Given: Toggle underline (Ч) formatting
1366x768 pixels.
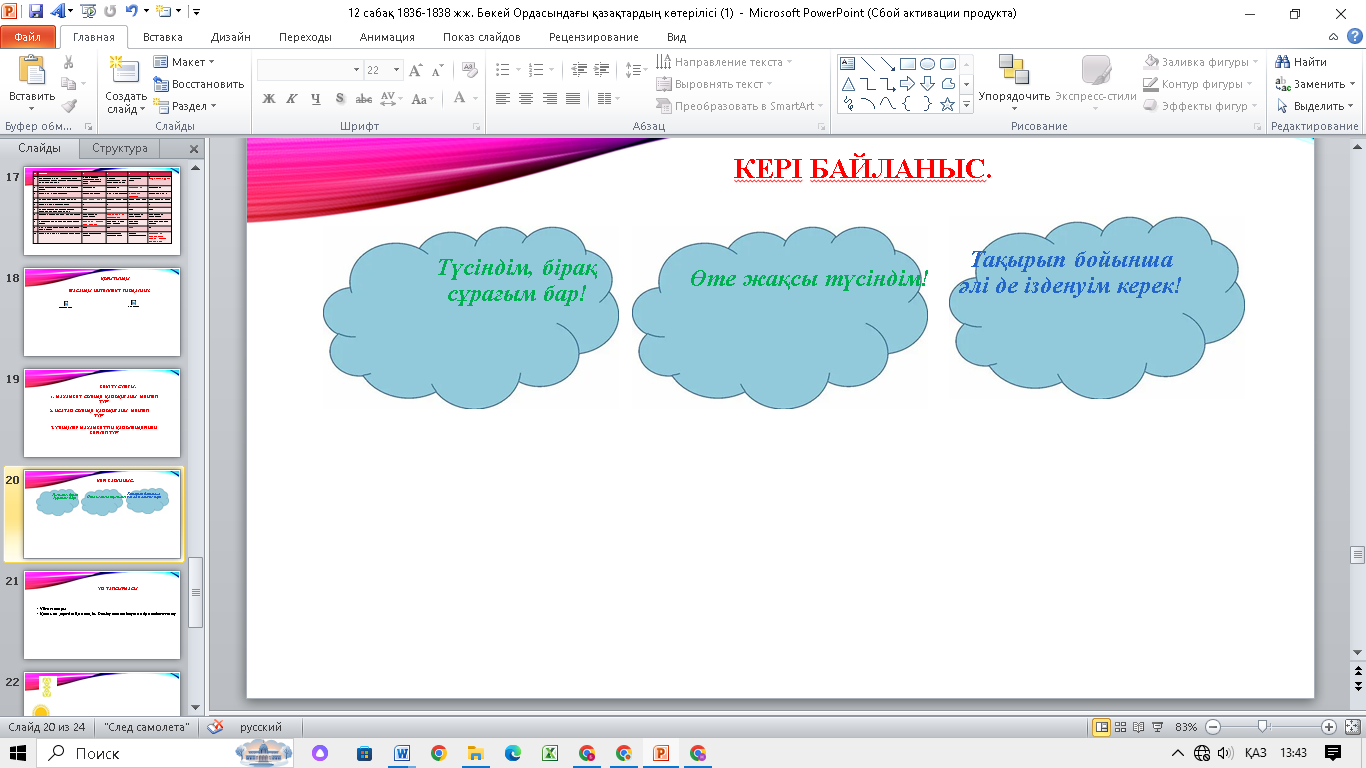Looking at the screenshot, I should [x=316, y=99].
